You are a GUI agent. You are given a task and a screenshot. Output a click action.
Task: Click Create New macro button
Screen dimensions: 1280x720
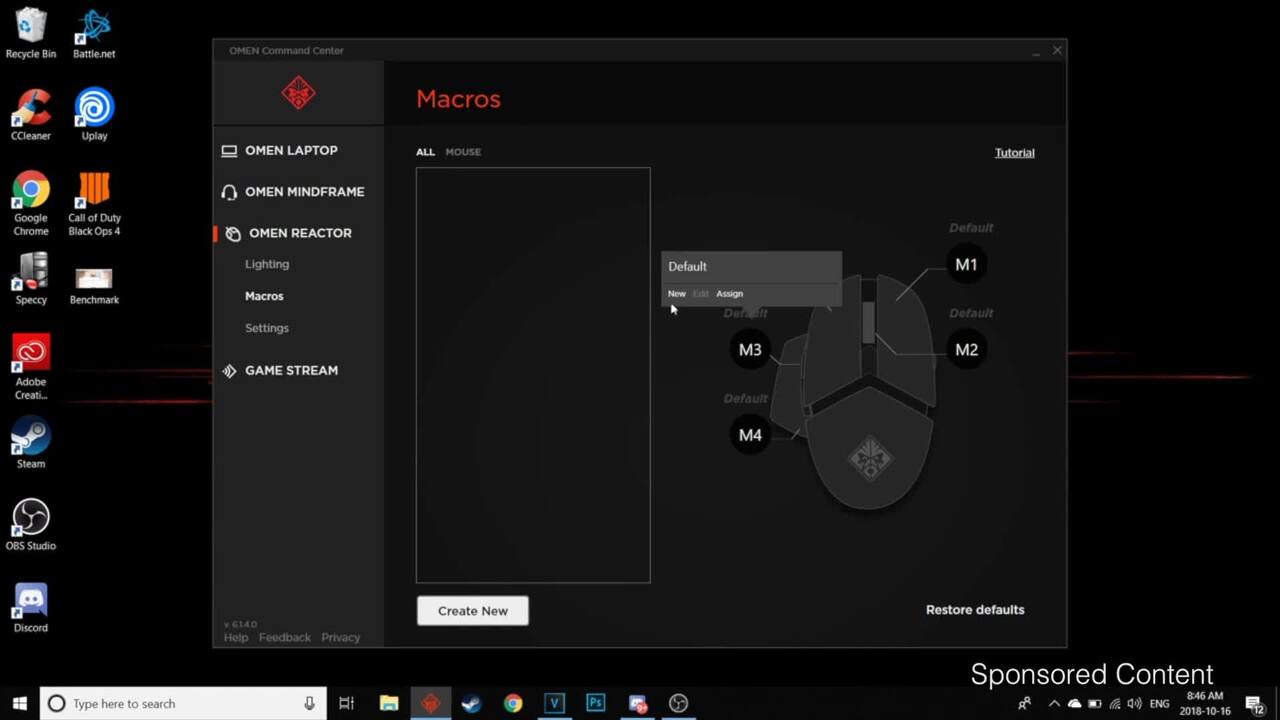473,611
